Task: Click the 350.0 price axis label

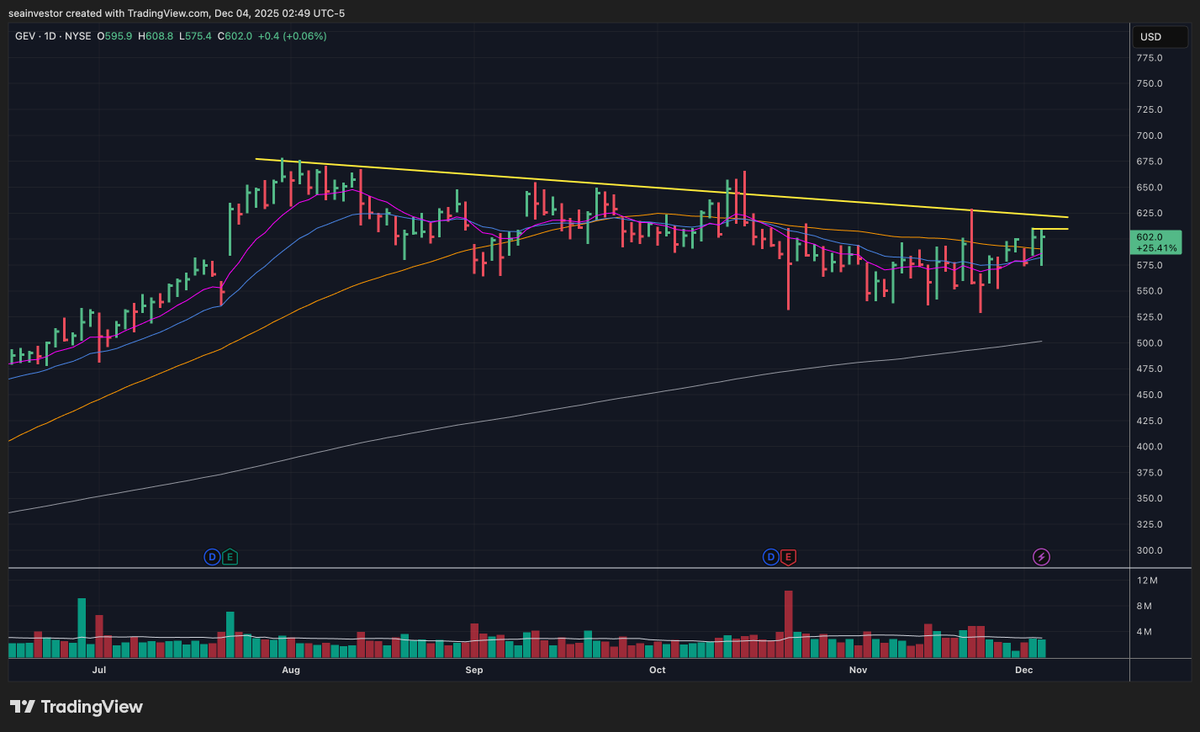Action: pos(1150,499)
